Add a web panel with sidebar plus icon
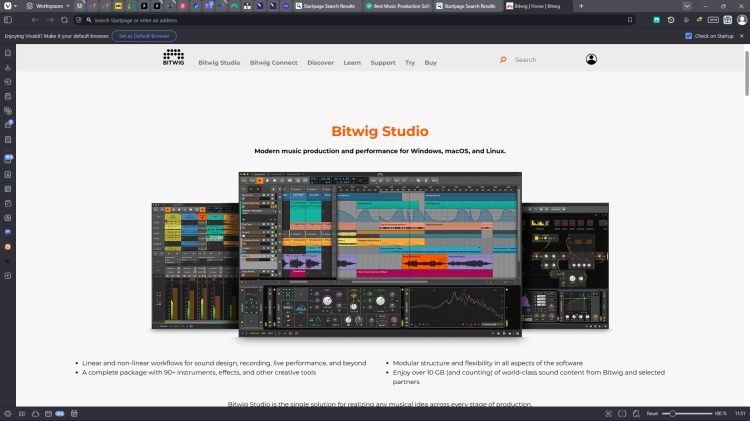Image resolution: width=750 pixels, height=421 pixels. 8,276
